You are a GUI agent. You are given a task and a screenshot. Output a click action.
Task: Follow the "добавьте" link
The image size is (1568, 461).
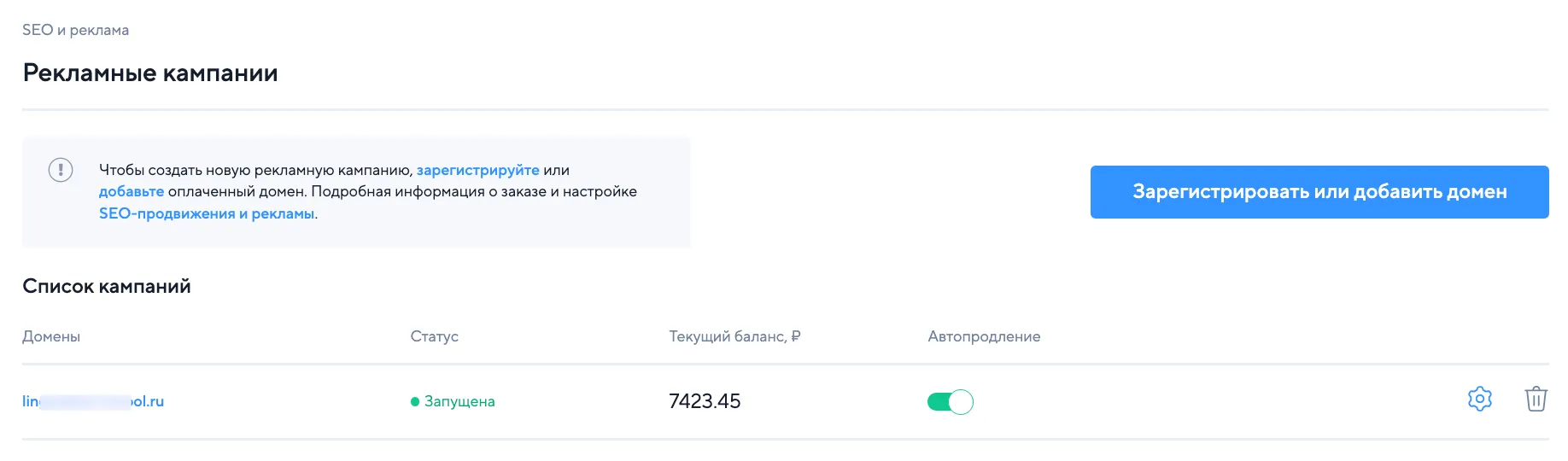132,191
